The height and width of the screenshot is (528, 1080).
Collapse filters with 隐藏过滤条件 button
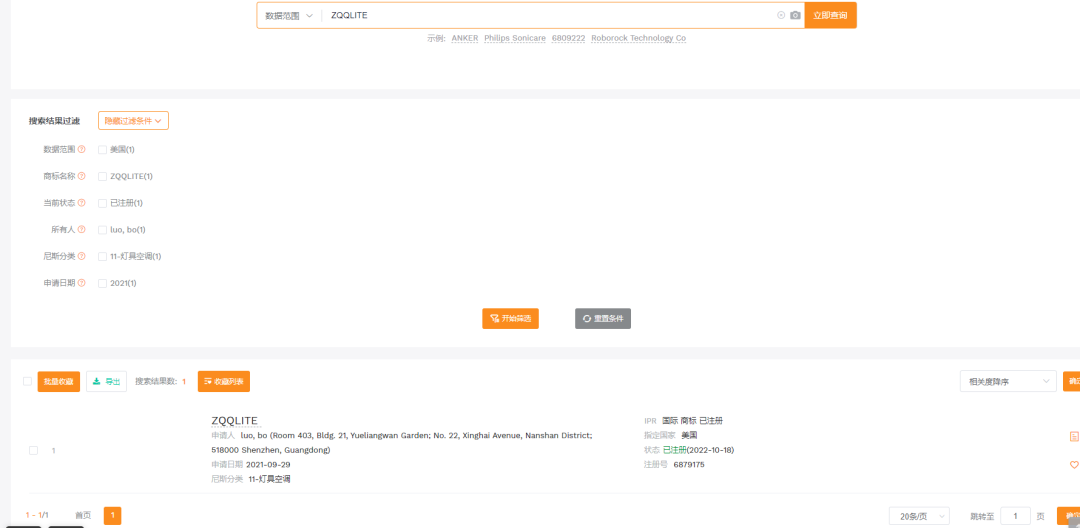click(x=134, y=121)
